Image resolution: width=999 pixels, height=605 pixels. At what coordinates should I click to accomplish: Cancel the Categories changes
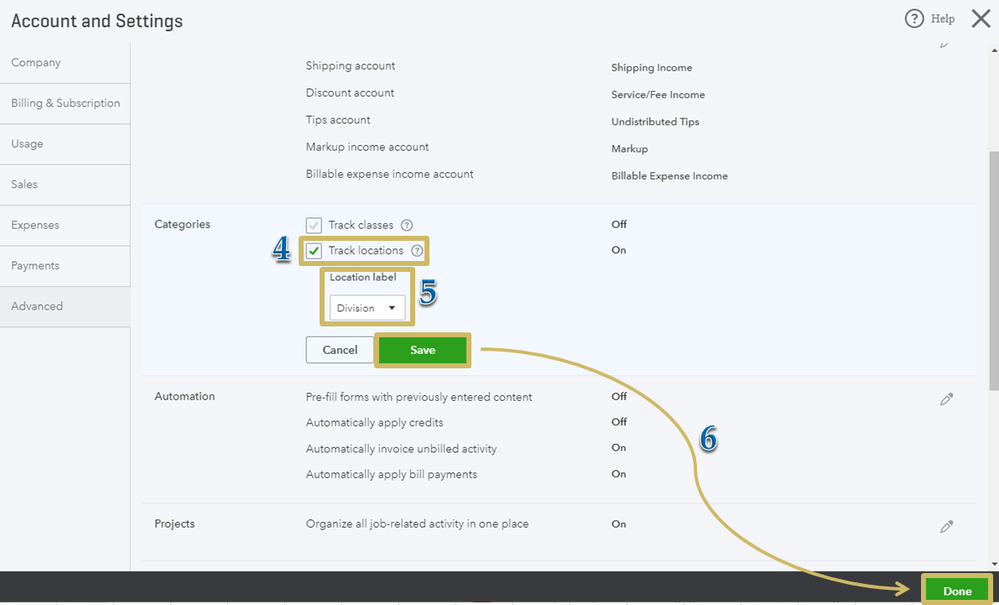339,350
